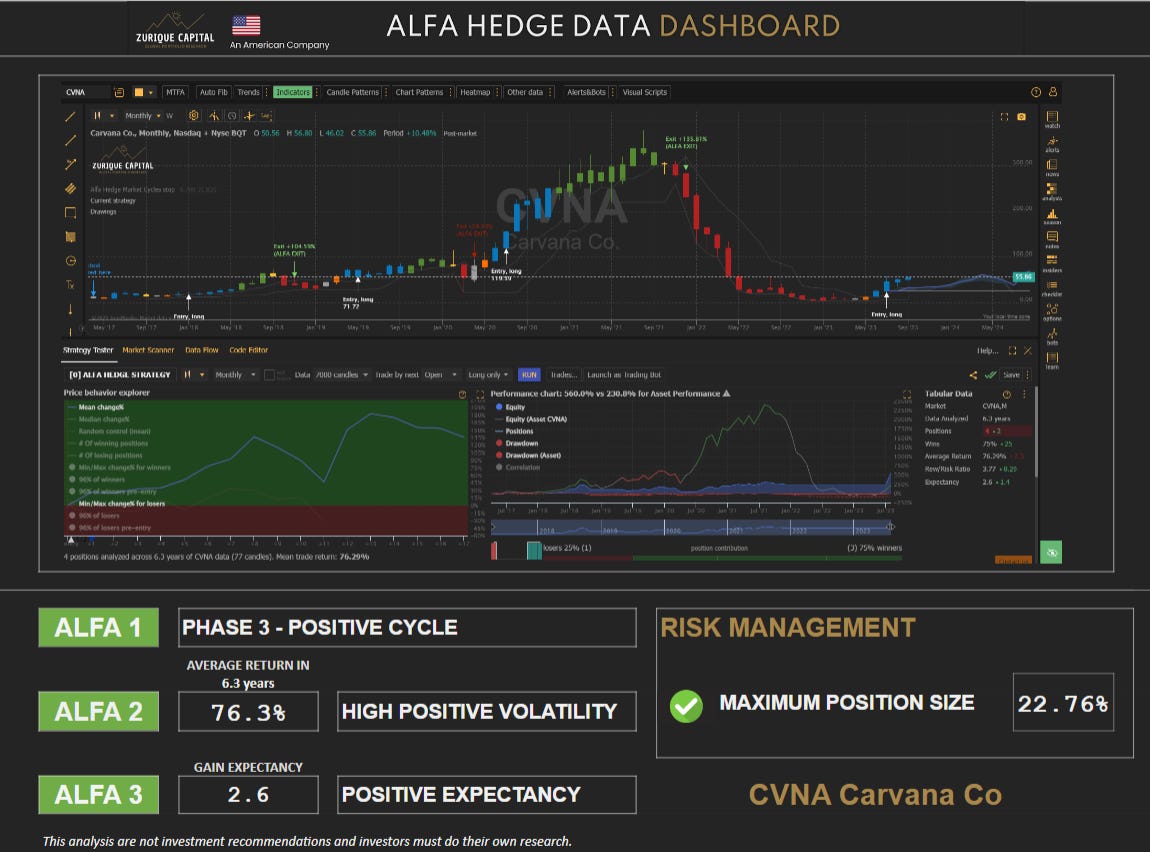This screenshot has width=1150, height=852.
Task: Open strategy candle style dropdown
Action: coord(193,375)
